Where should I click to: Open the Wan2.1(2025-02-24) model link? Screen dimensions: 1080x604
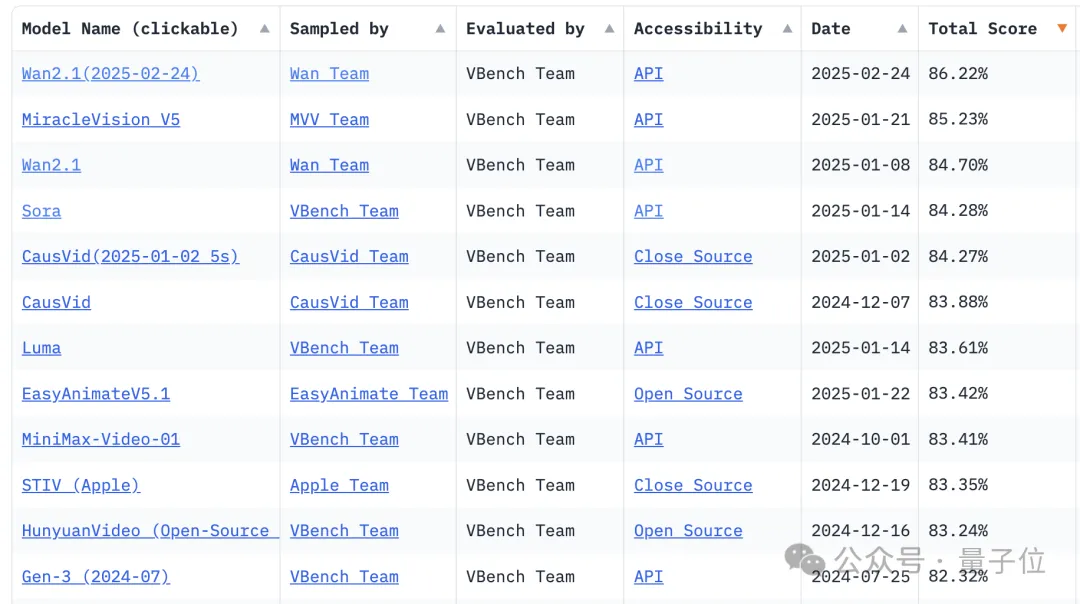pos(110,74)
